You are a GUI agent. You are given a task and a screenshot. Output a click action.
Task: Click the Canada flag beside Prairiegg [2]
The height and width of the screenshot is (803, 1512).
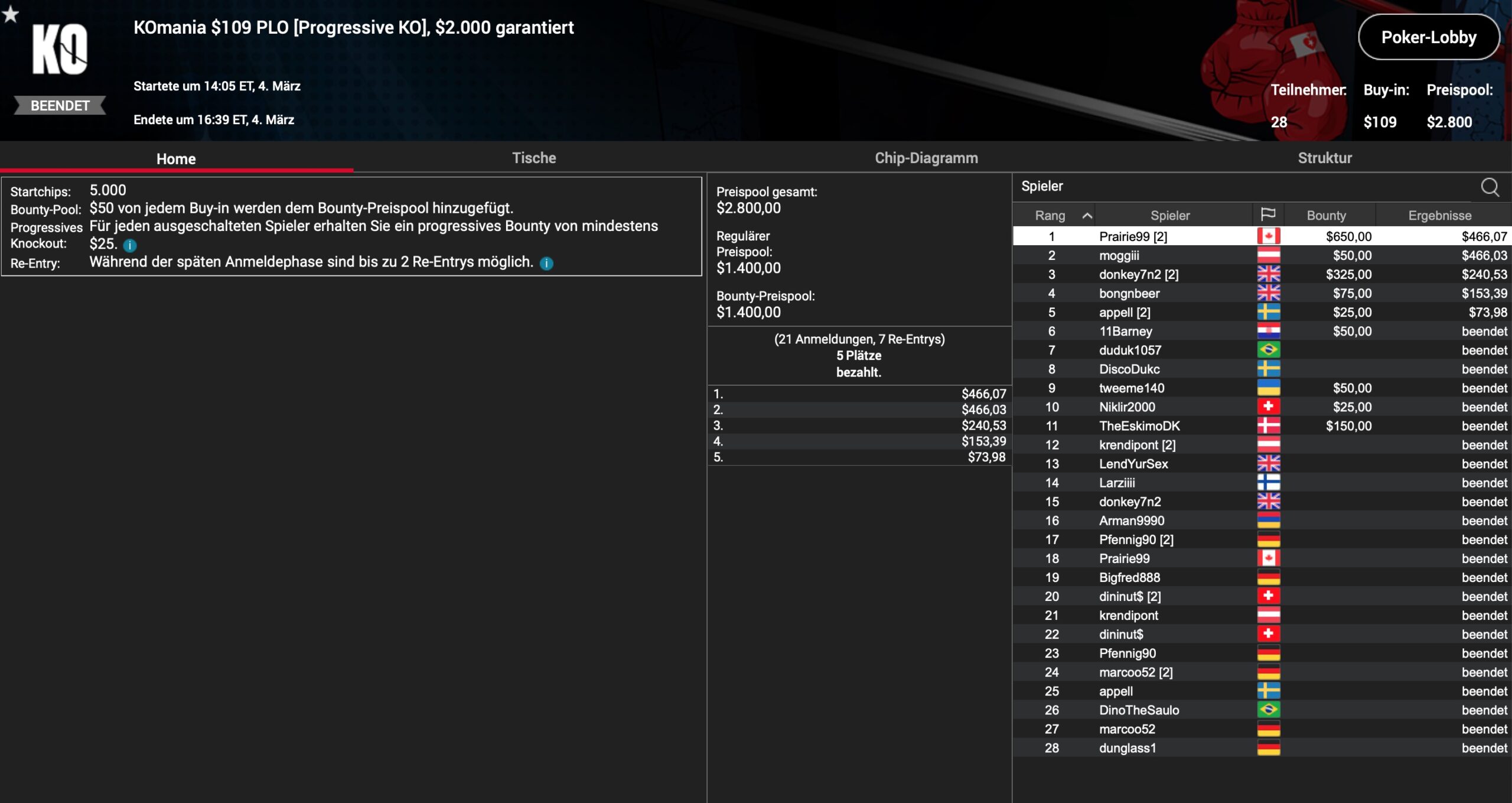[1268, 236]
